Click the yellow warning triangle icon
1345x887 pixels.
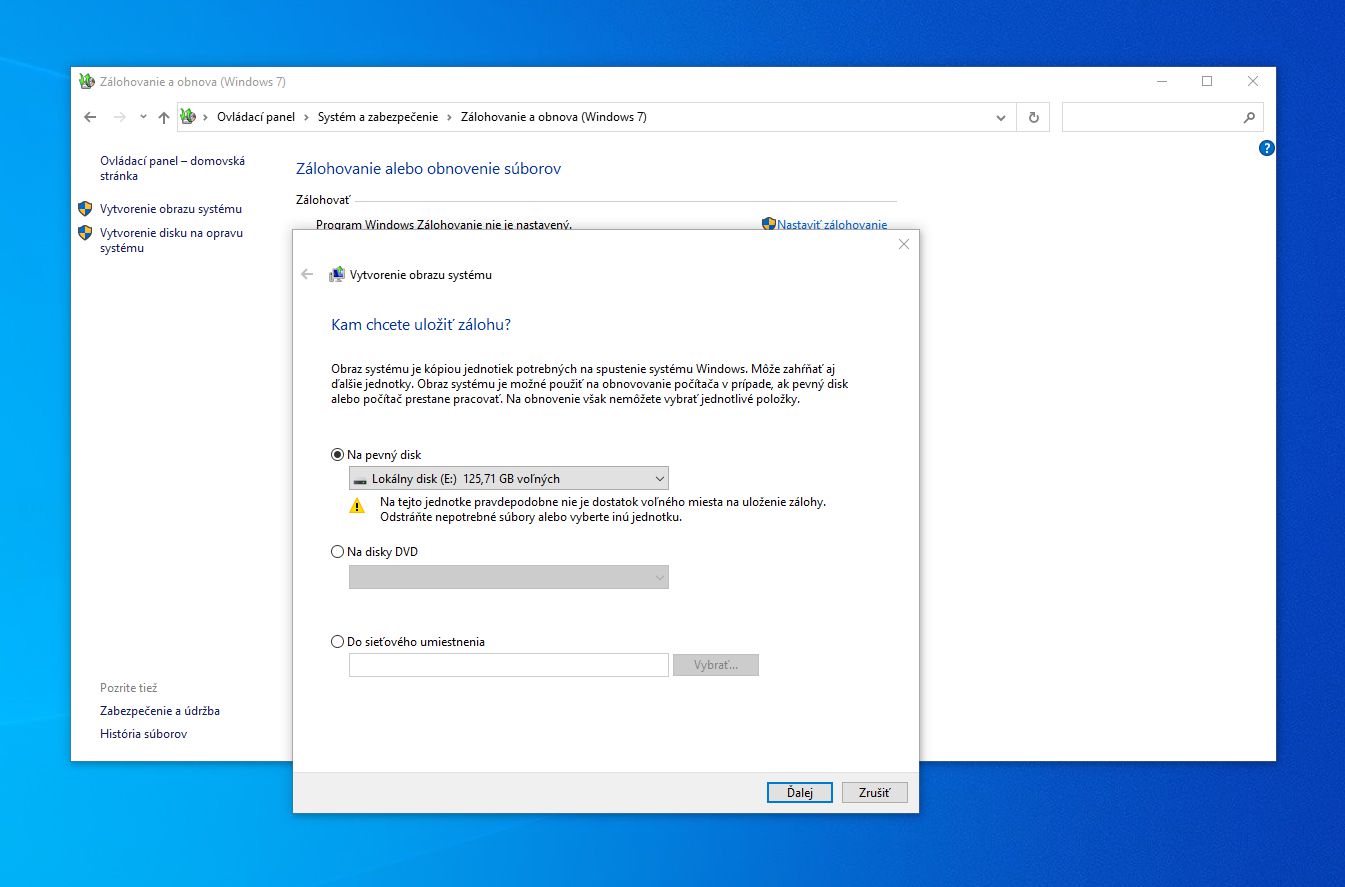tap(357, 506)
